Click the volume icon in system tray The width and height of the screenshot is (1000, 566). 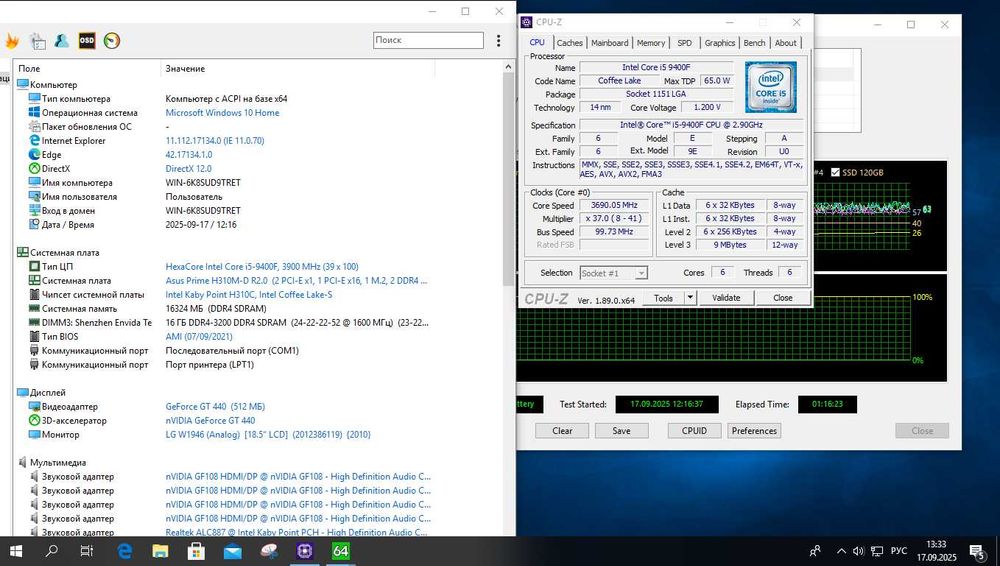pos(858,551)
